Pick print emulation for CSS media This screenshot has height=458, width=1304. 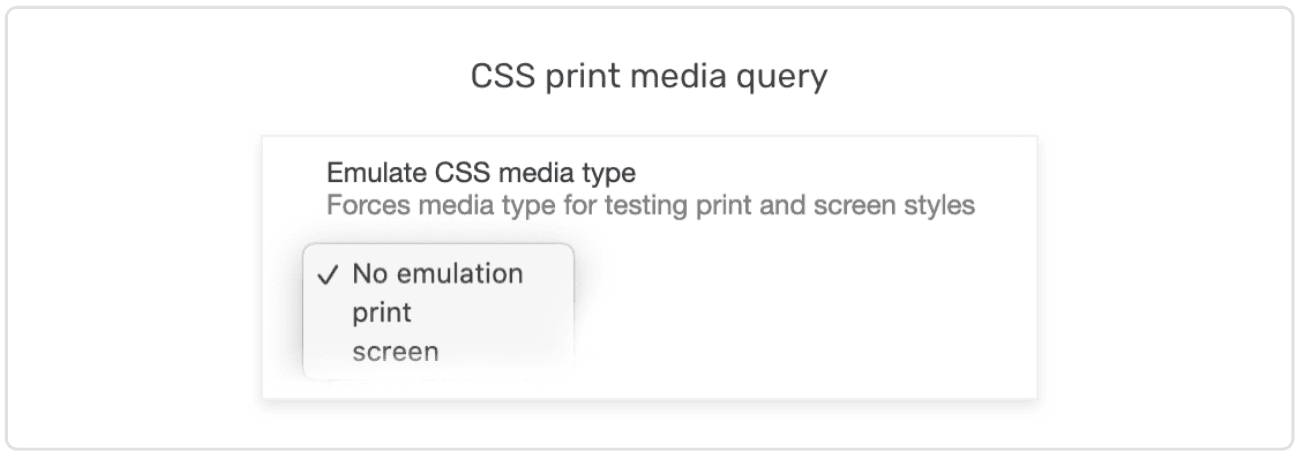[x=382, y=312]
